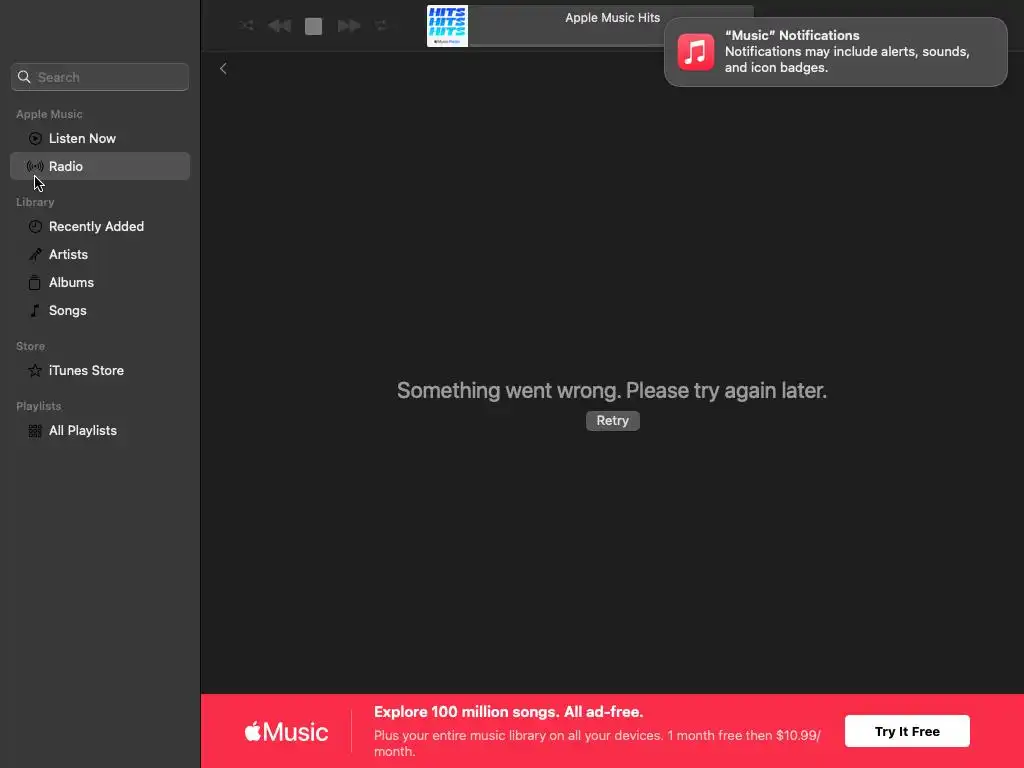Viewport: 1024px width, 768px height.
Task: Open the "Music" Notifications alert
Action: click(836, 52)
